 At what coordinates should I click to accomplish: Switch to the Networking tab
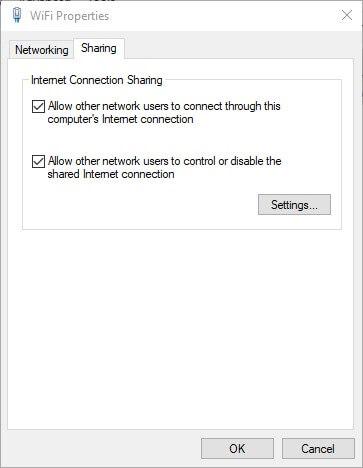(x=42, y=50)
